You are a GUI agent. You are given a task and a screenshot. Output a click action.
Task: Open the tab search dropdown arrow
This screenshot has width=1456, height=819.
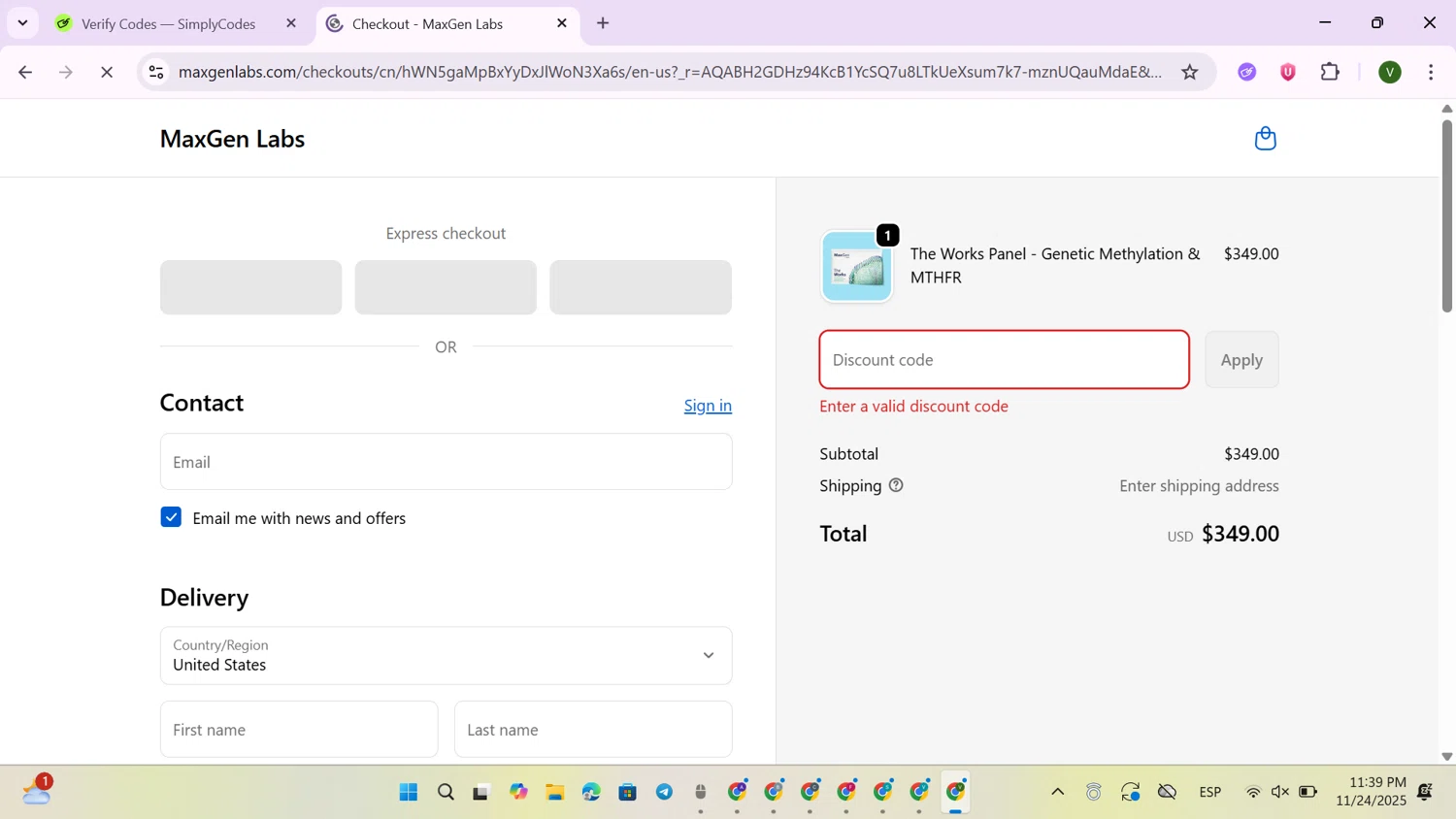[x=22, y=23]
